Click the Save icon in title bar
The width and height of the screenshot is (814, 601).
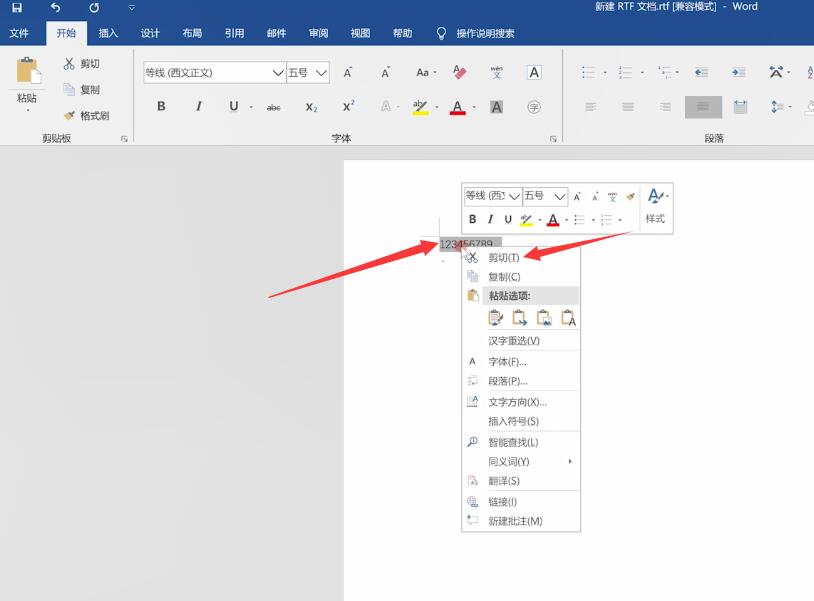coord(17,8)
